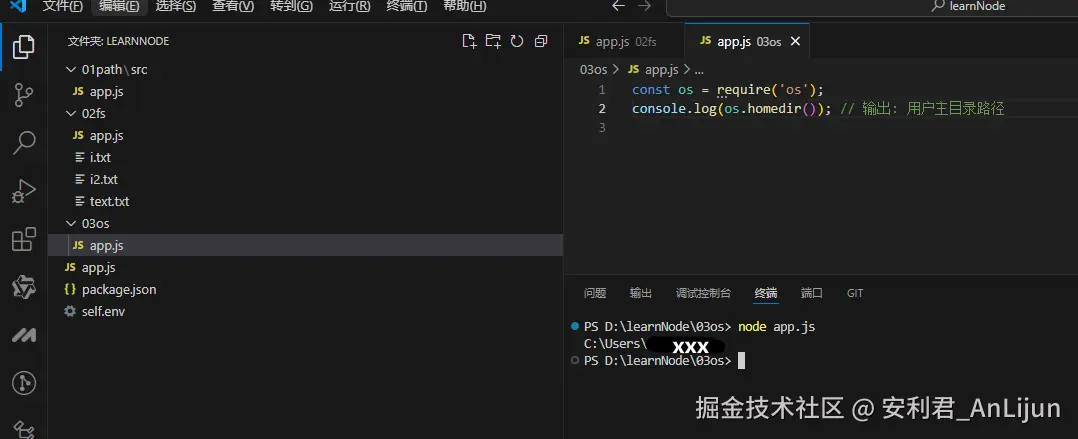The height and width of the screenshot is (439, 1078).
Task: Switch to the 端口 panel tab
Action: point(812,293)
